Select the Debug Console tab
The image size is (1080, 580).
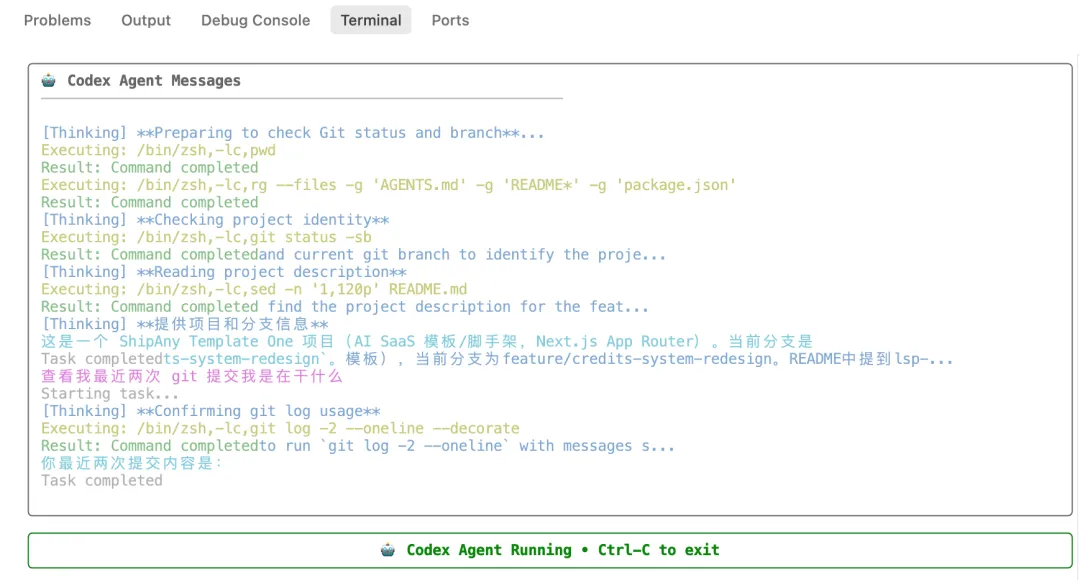tap(255, 20)
